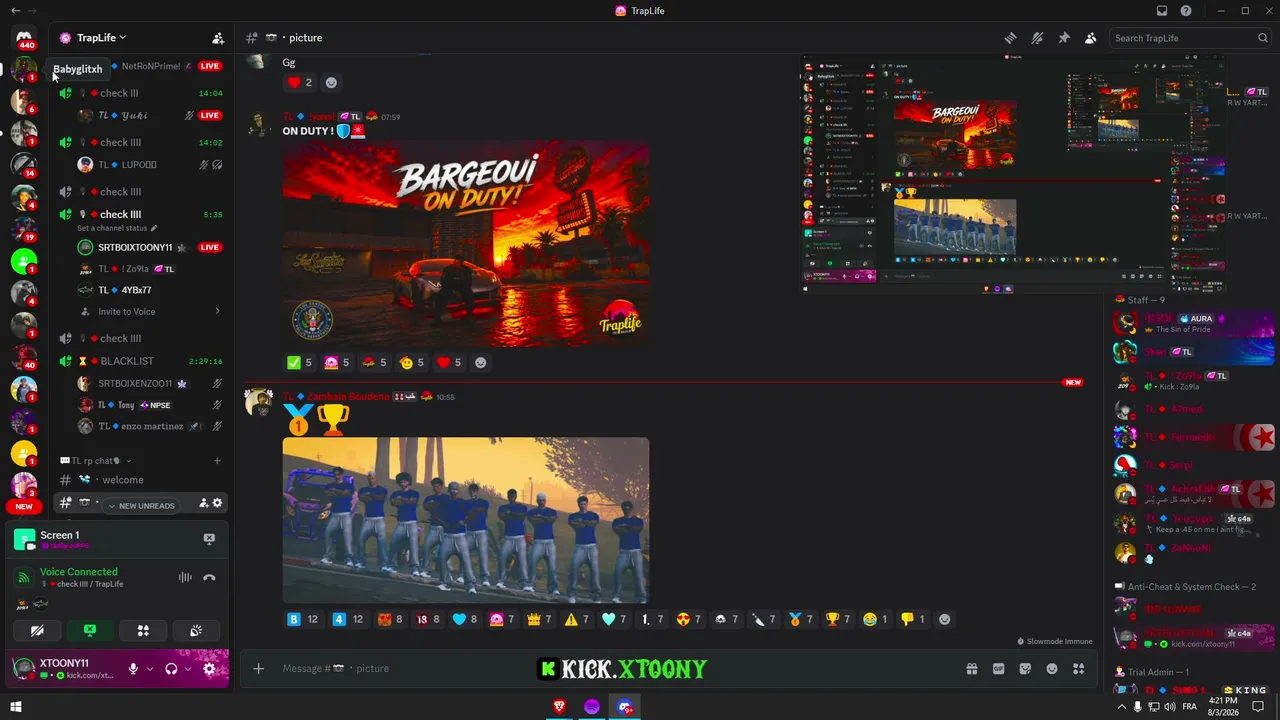Go back with the navigation arrow
The width and height of the screenshot is (1280, 720).
[x=15, y=11]
